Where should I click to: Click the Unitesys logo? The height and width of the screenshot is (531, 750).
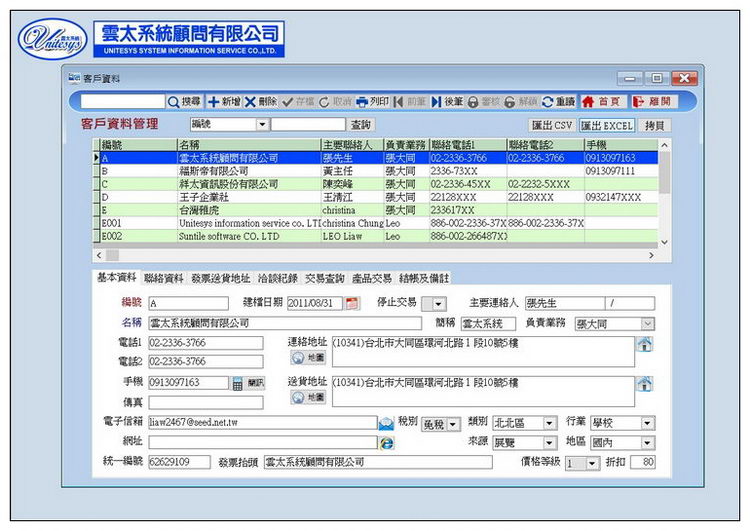(53, 39)
